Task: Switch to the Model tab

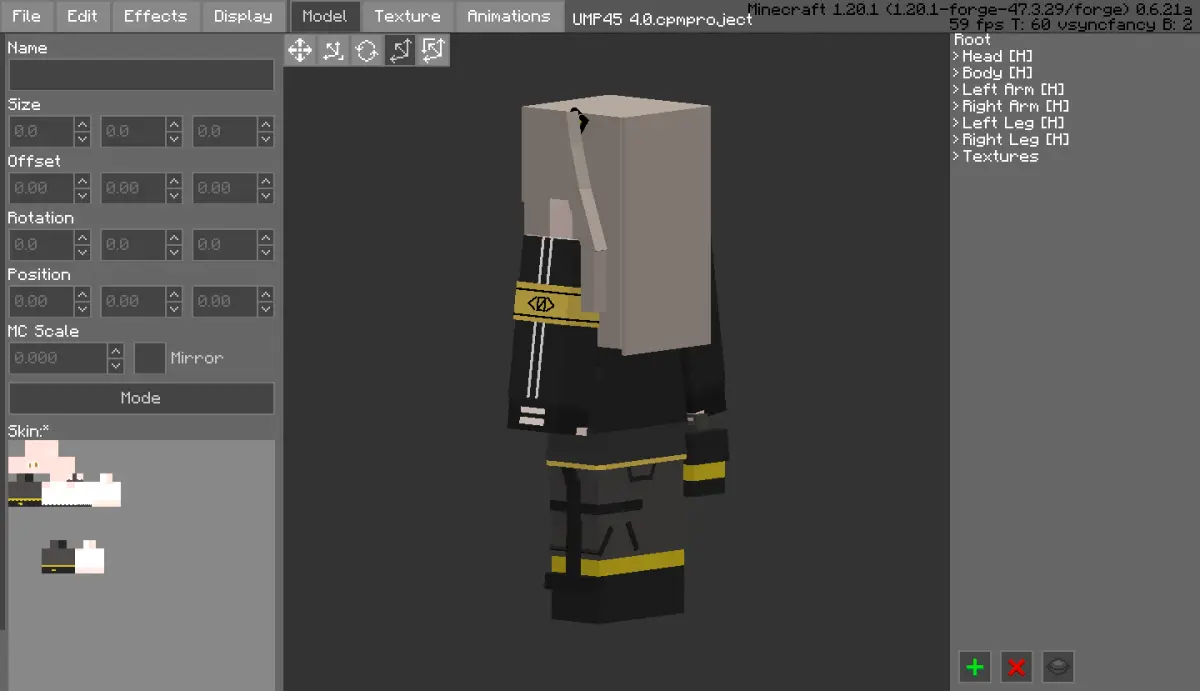Action: (325, 16)
